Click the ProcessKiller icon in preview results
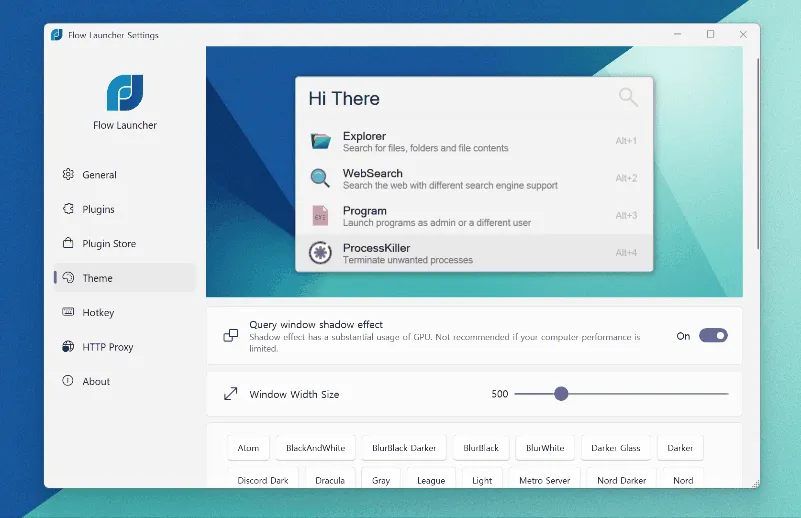801x518 pixels. tap(320, 253)
